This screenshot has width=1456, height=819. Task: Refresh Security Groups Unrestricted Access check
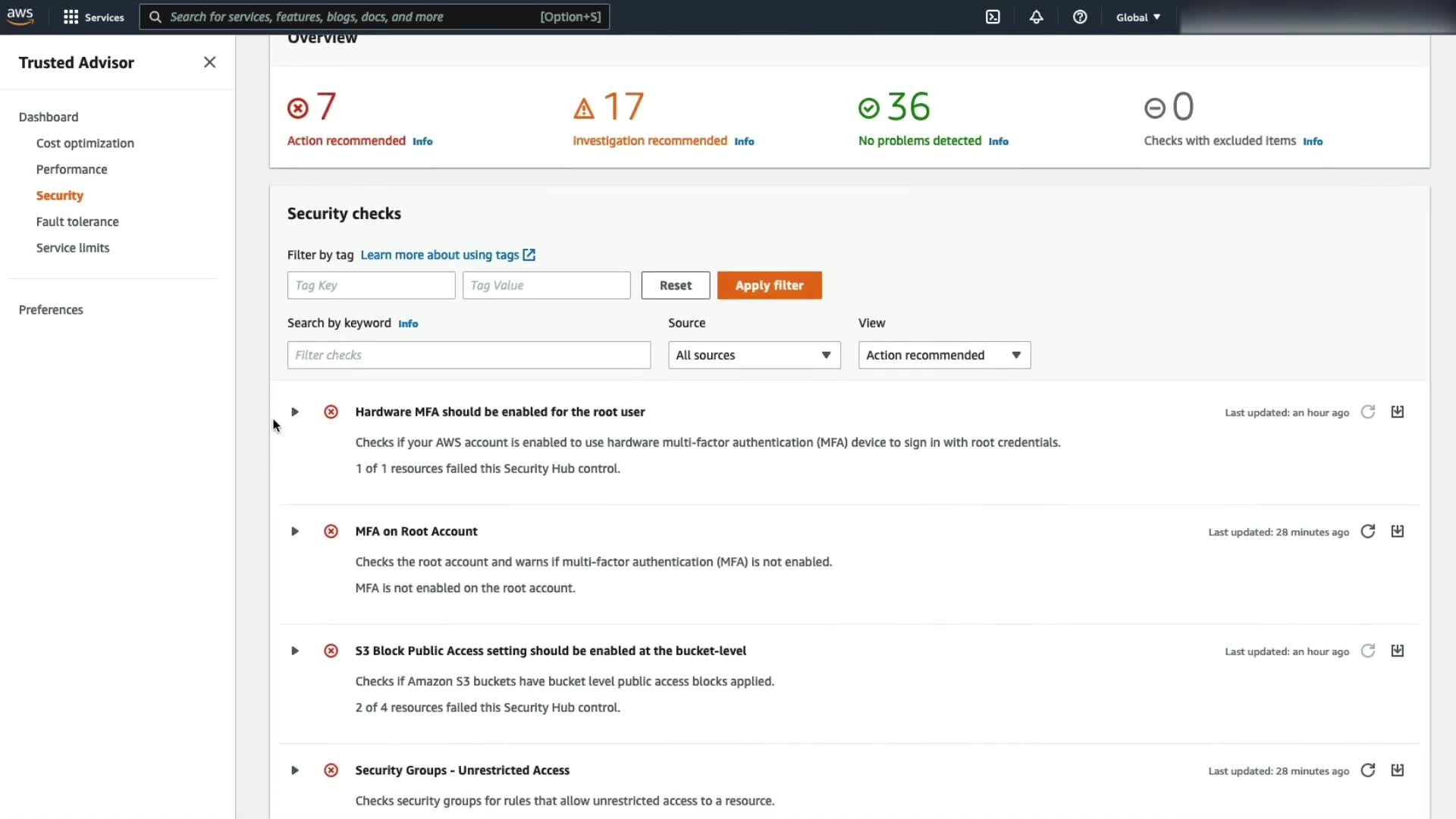(1367, 770)
